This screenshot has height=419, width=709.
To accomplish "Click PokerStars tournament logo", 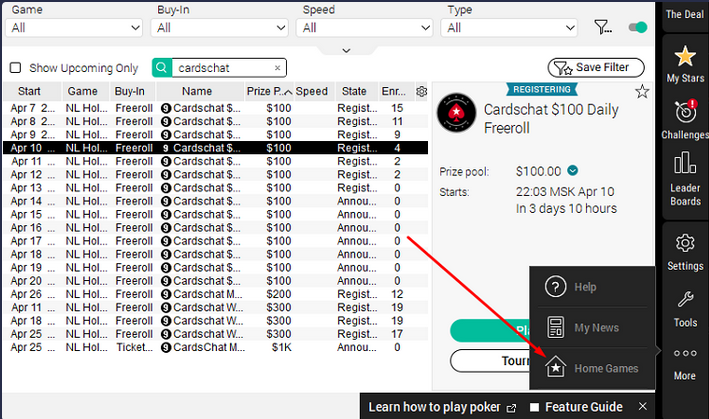I will click(456, 113).
